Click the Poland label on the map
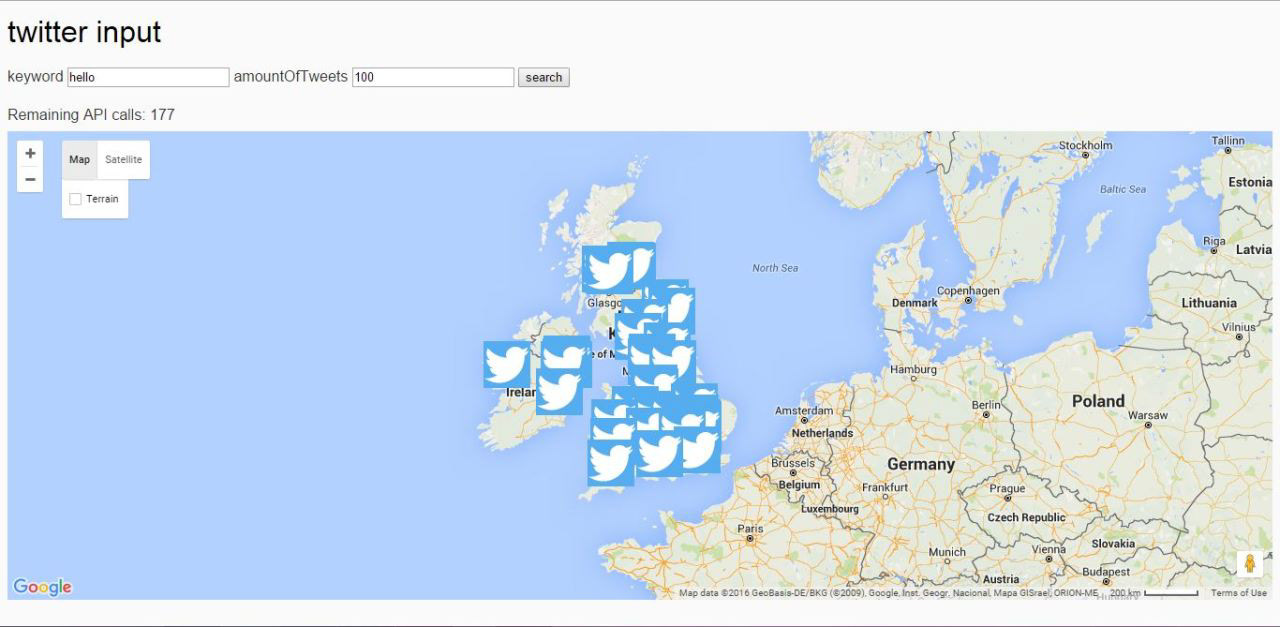The height and width of the screenshot is (627, 1280). click(1098, 401)
